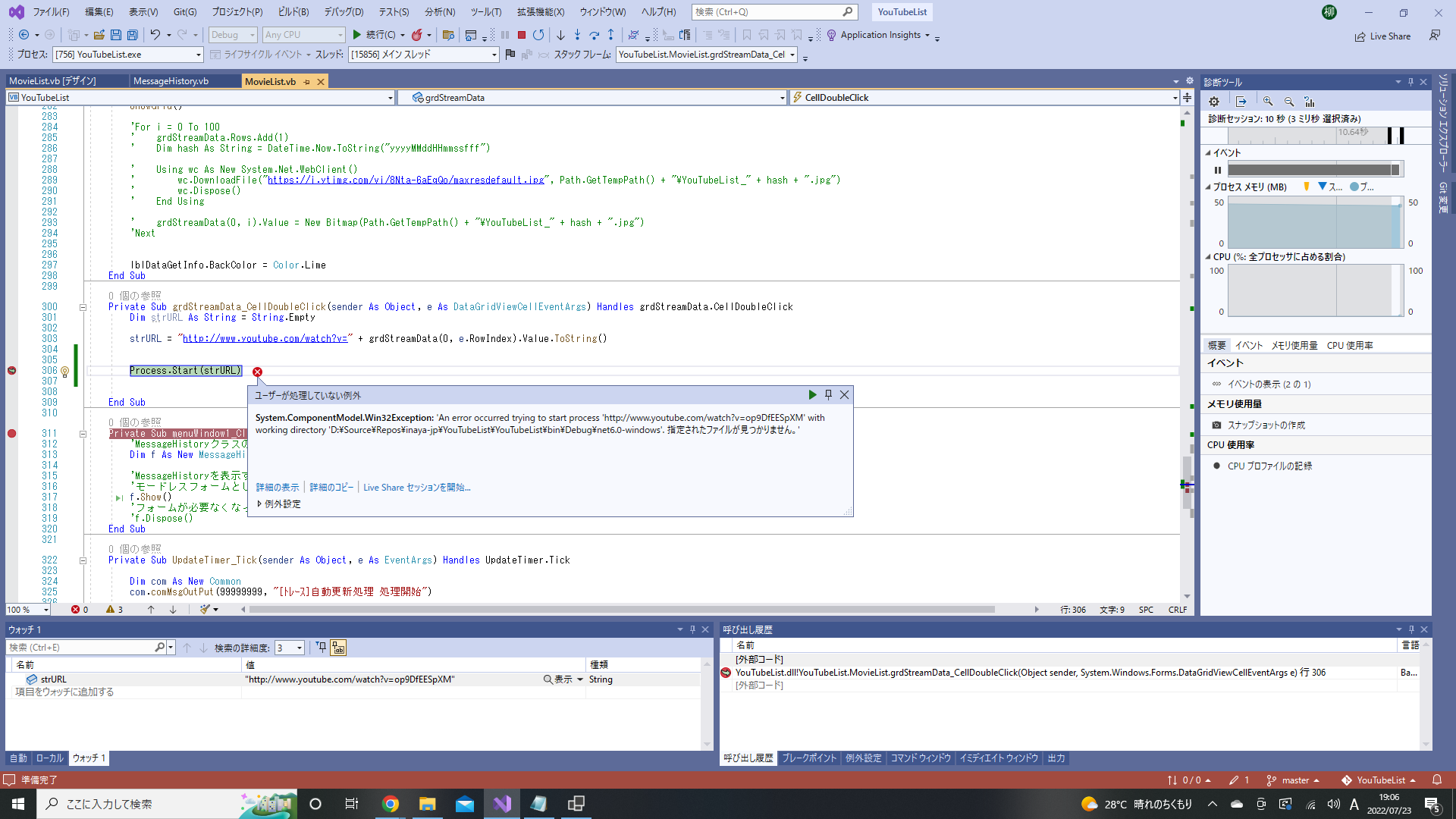
Task: Click CPU プロファイルの記録
Action: 1269,466
